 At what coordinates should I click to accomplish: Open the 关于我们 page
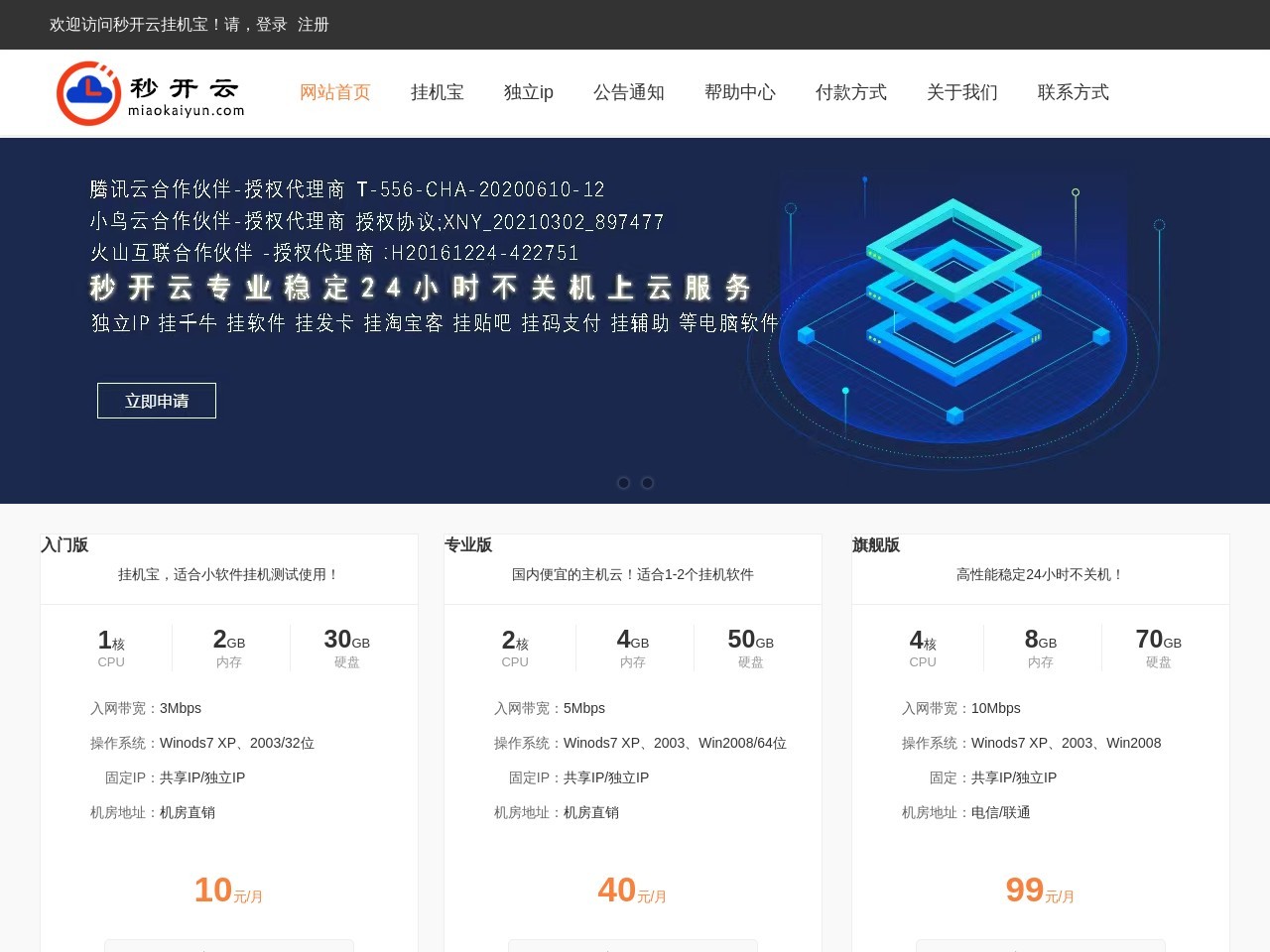click(x=962, y=92)
